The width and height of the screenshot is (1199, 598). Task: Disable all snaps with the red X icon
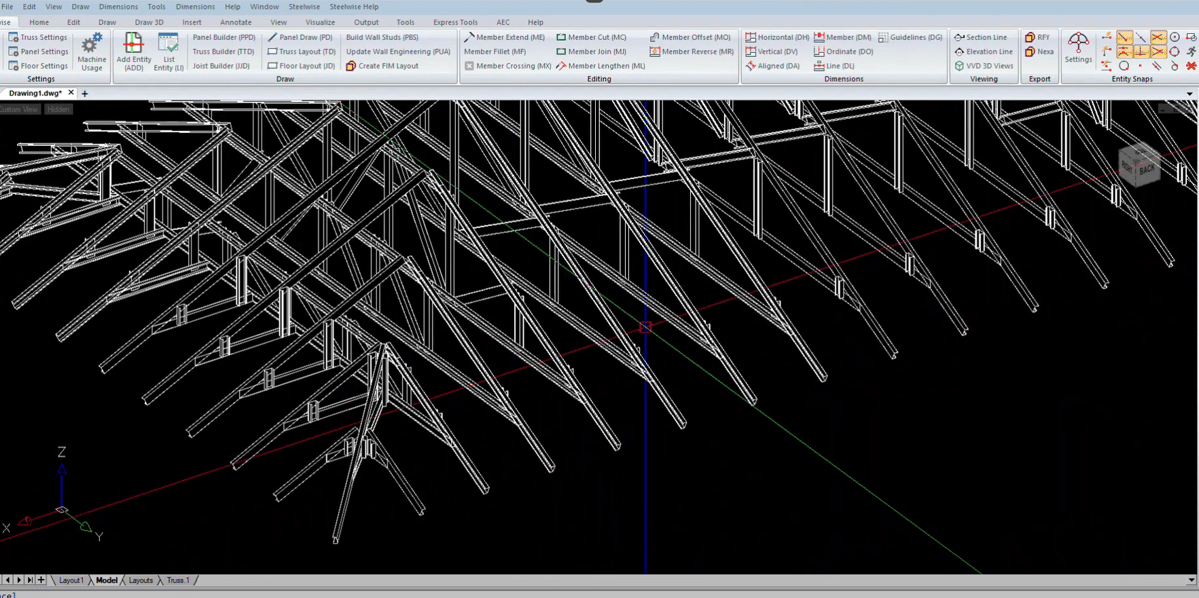(x=1190, y=66)
